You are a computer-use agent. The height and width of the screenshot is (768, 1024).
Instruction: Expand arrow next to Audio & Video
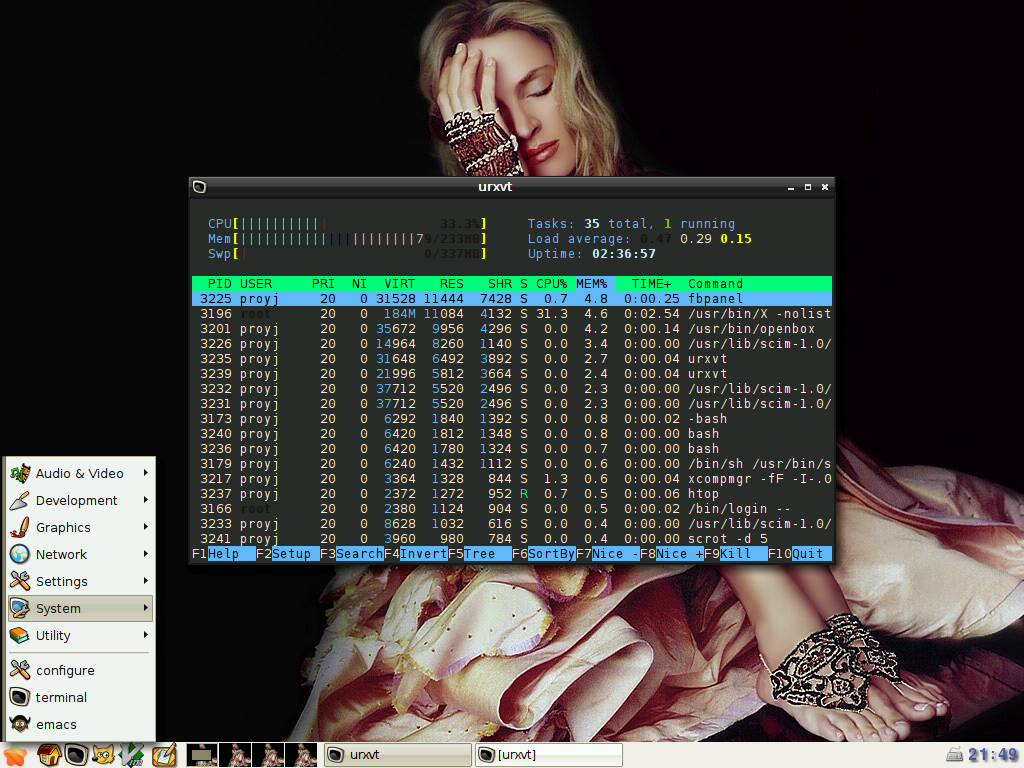point(146,473)
